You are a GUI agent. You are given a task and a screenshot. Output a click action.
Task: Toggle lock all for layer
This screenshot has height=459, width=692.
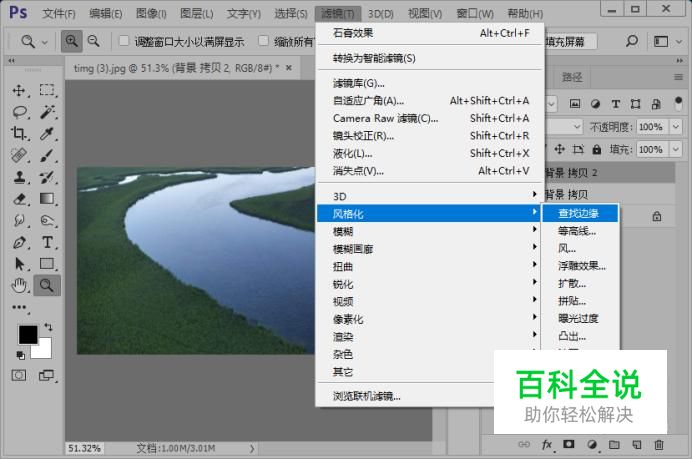click(x=597, y=150)
